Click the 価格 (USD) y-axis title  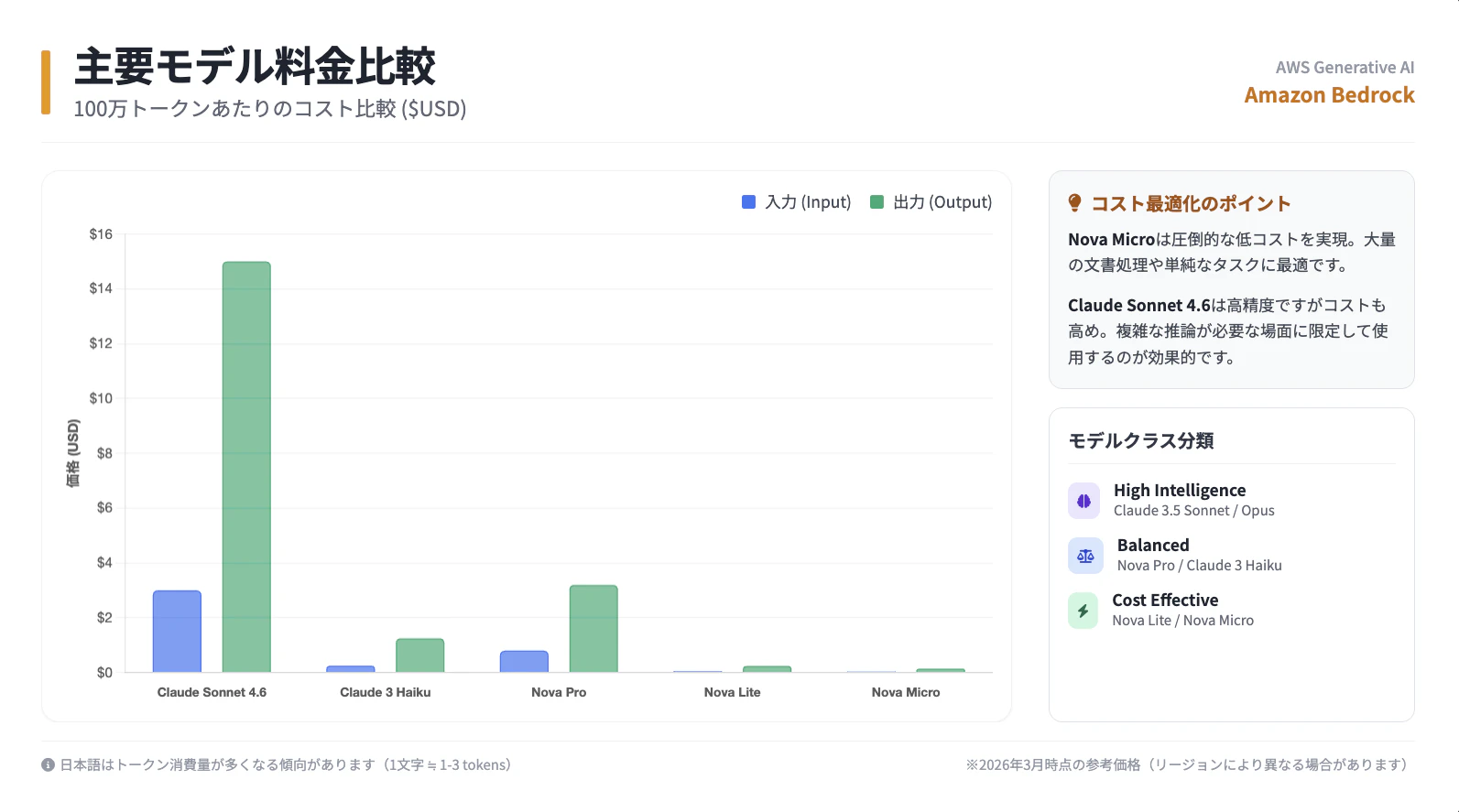[x=73, y=453]
